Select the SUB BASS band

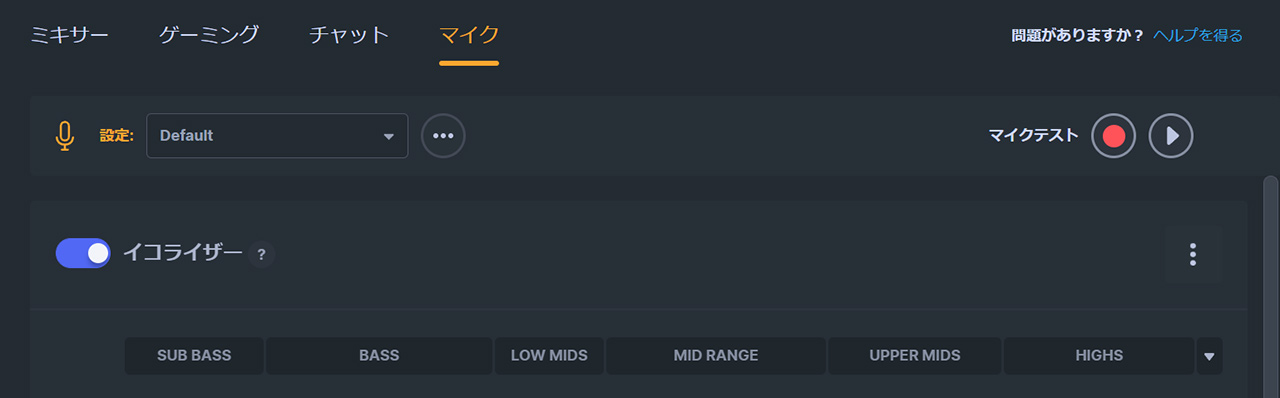pyautogui.click(x=194, y=356)
